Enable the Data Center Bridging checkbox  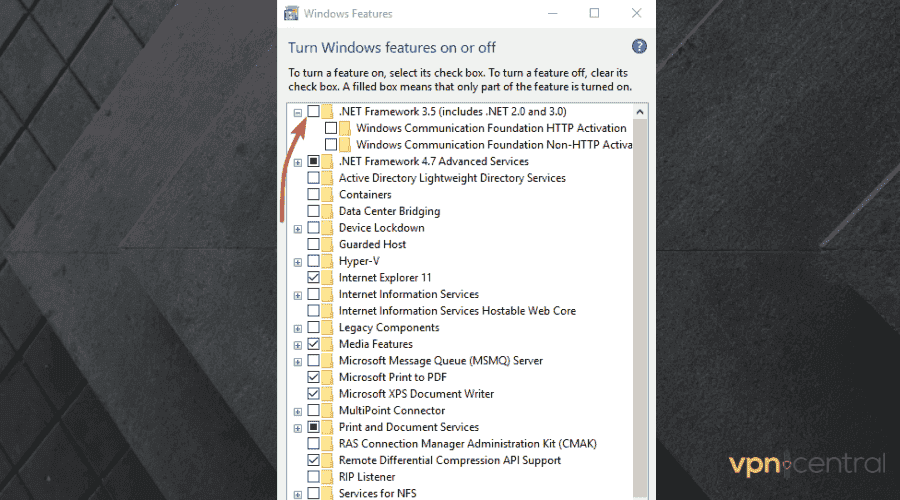[x=313, y=211]
